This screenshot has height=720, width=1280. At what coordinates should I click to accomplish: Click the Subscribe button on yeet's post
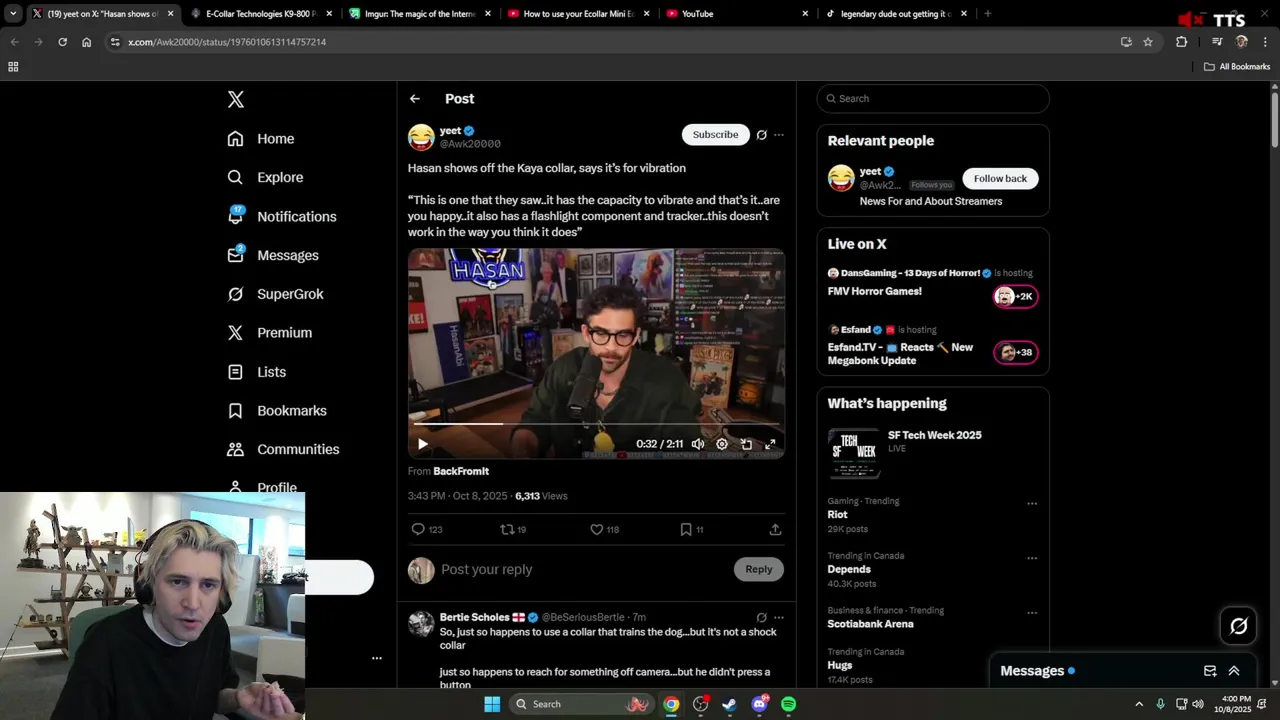coord(716,134)
